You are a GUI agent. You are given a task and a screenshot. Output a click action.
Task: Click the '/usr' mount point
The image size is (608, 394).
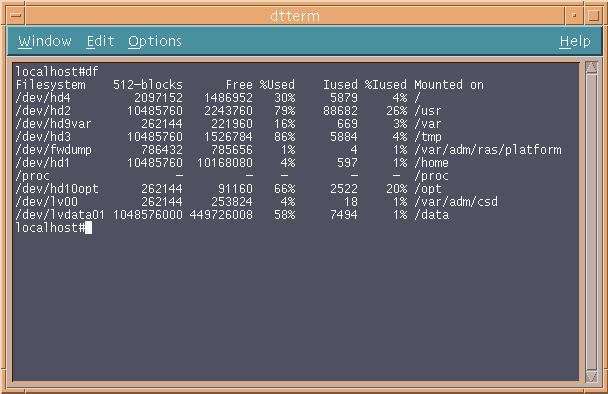(x=428, y=111)
